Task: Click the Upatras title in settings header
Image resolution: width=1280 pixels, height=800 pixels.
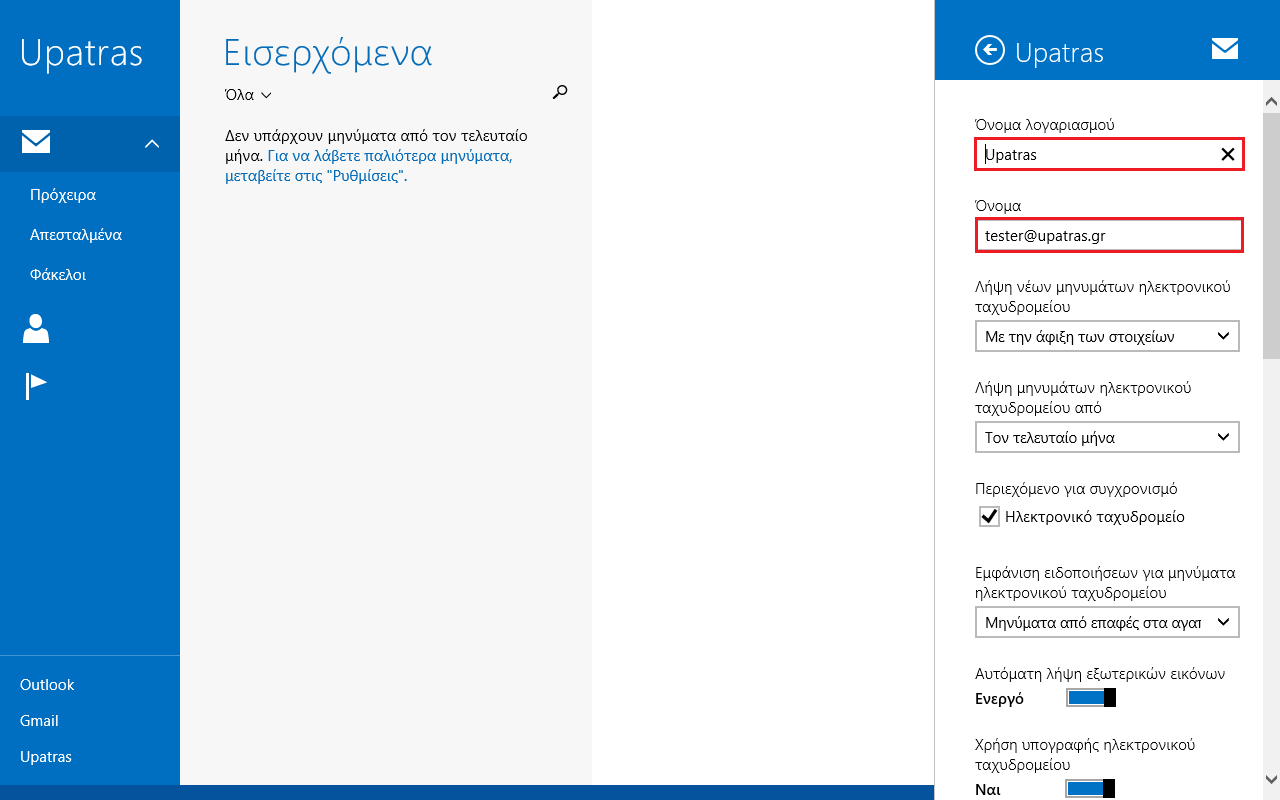Action: tap(1059, 52)
